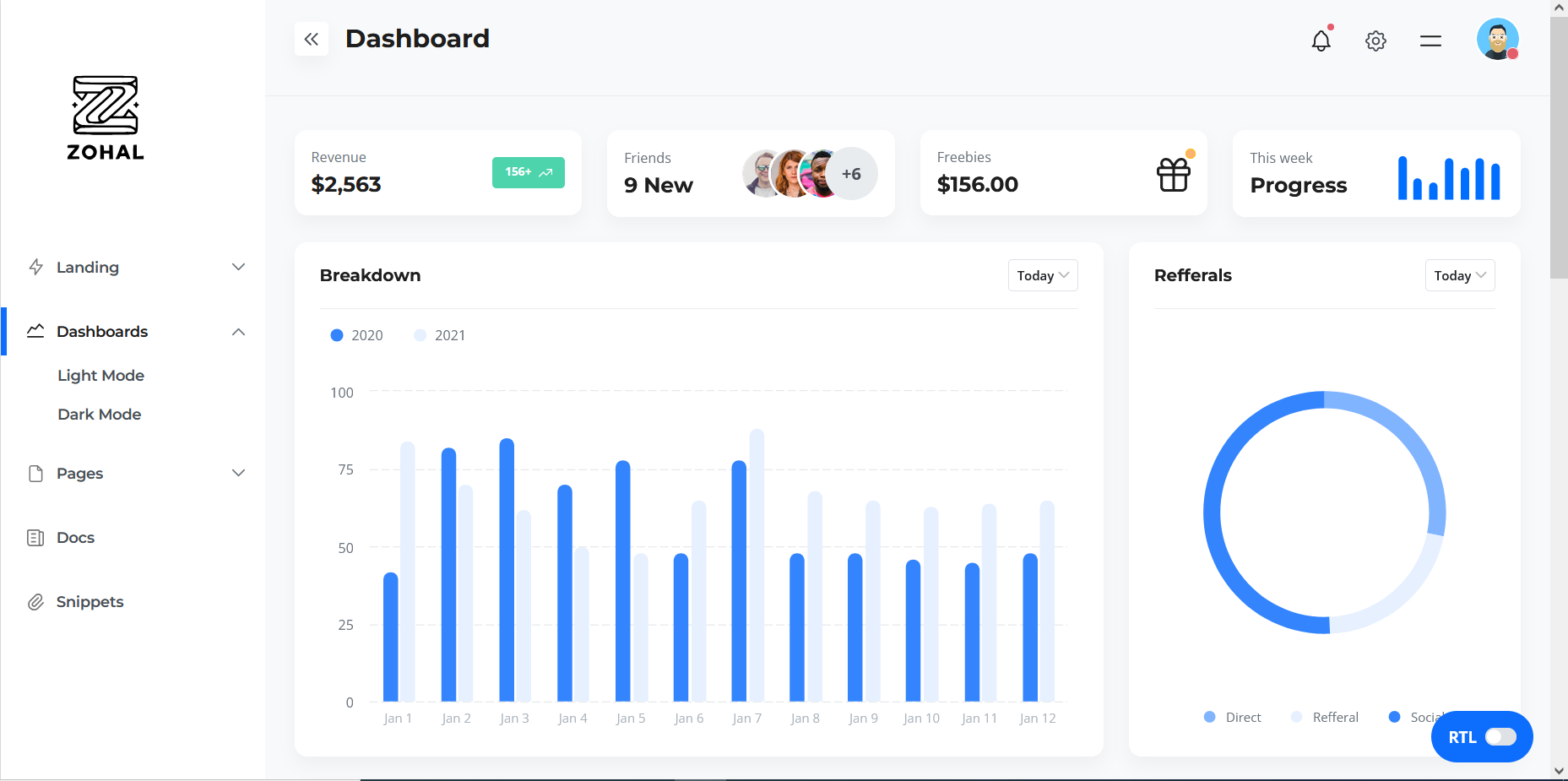Select Dark Mode under Dashboards
Image resolution: width=1568 pixels, height=781 pixels.
(99, 415)
